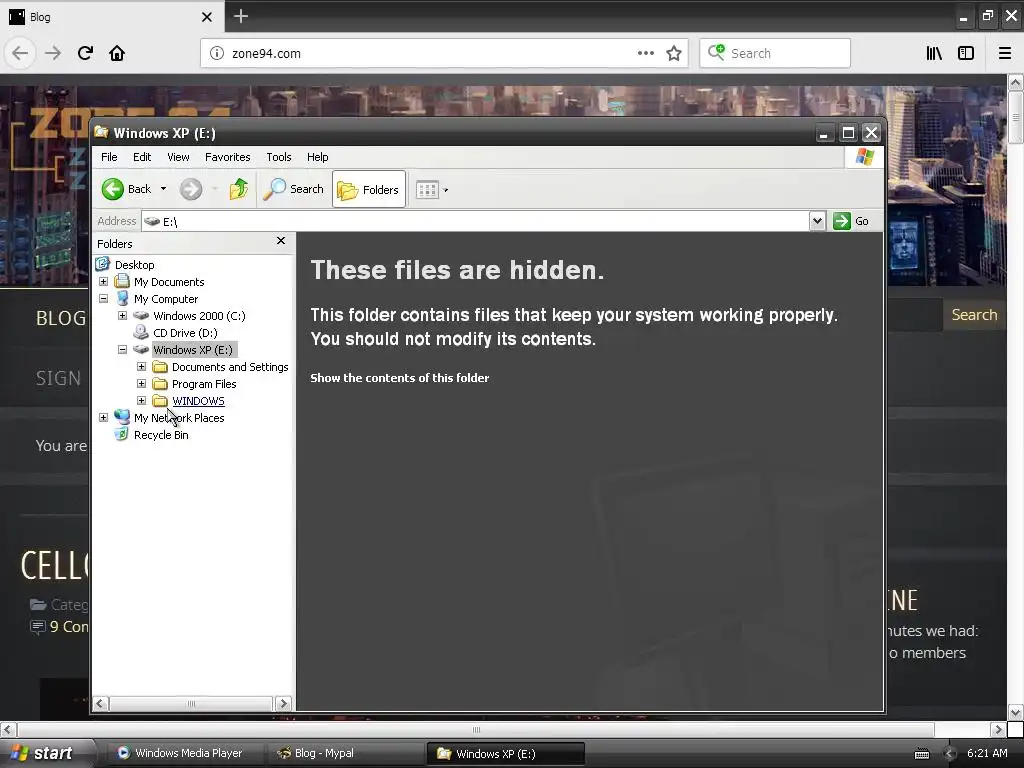The width and height of the screenshot is (1024, 768).
Task: Bookmark the page with the star icon
Action: point(674,53)
